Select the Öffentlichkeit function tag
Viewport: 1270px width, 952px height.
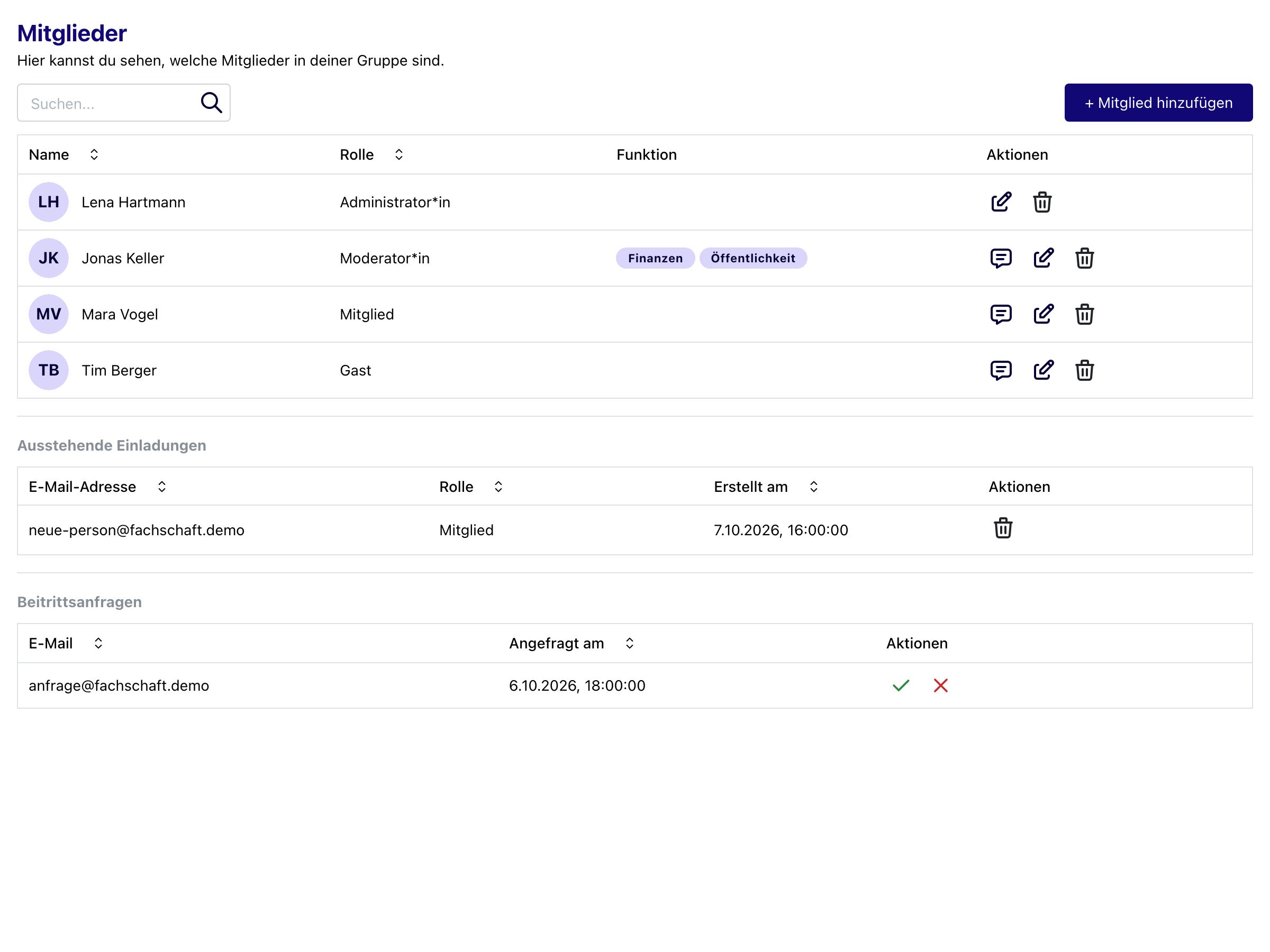[x=752, y=258]
